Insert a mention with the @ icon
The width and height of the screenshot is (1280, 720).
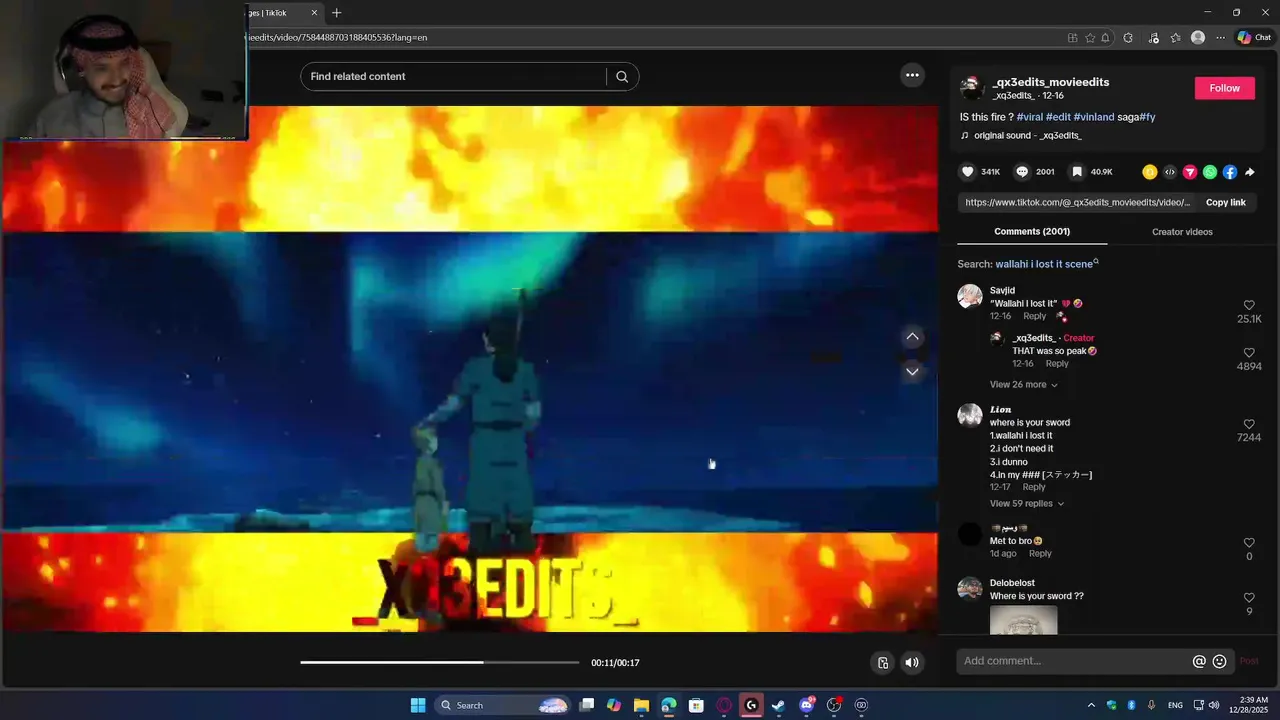(x=1199, y=661)
